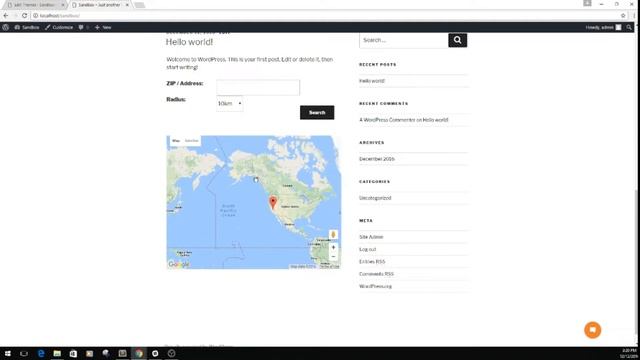640x360 pixels.
Task: Bookmark this page with the star icon
Action: (623, 16)
